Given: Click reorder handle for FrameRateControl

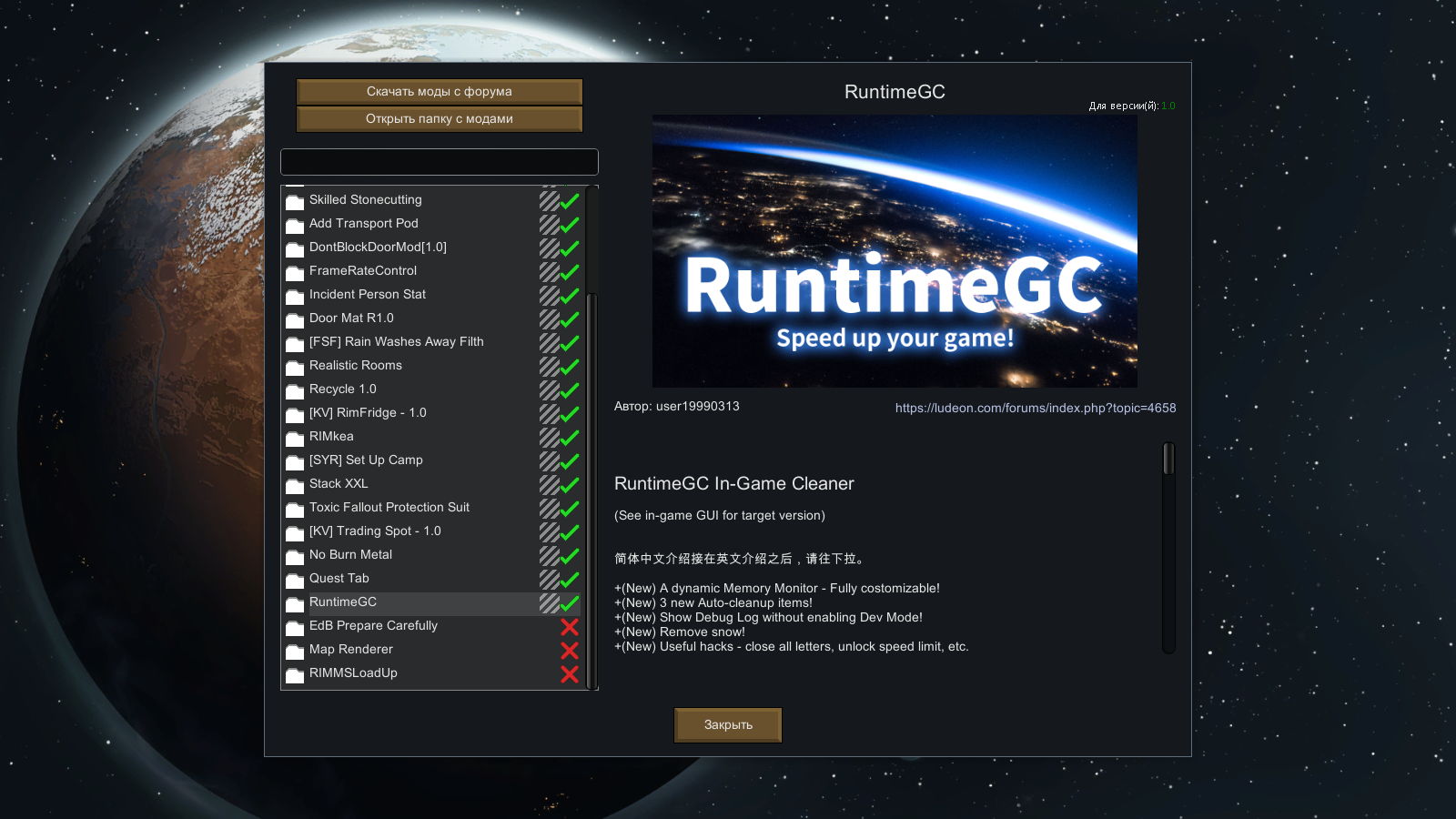Looking at the screenshot, I should (x=549, y=271).
